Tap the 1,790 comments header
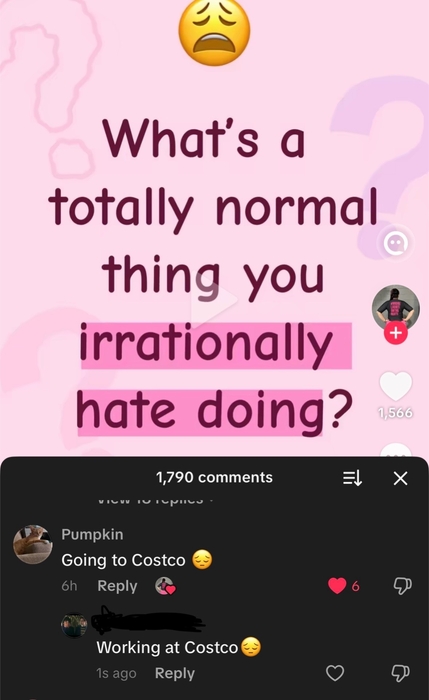 [214, 477]
